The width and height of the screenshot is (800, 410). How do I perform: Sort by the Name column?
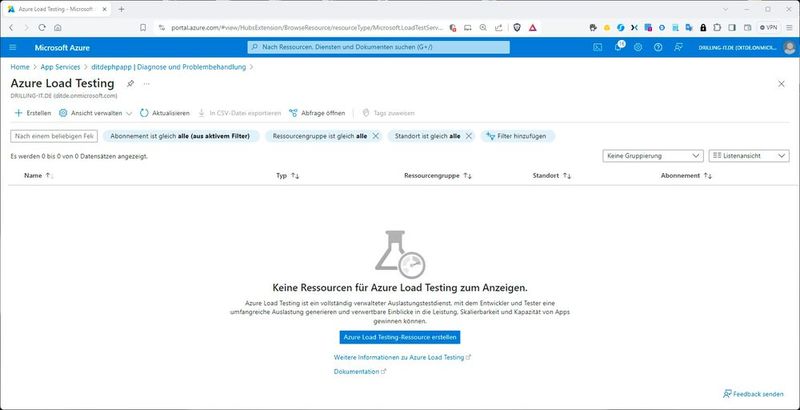[38, 175]
